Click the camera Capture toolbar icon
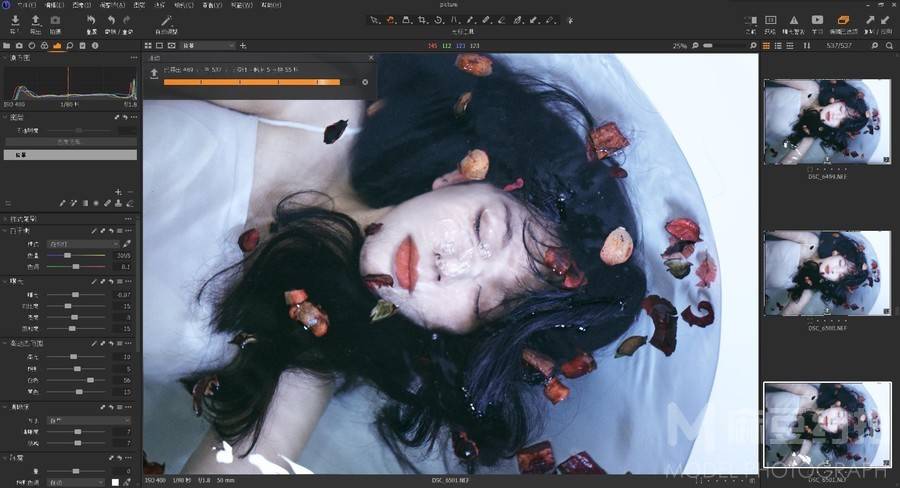900x488 pixels. (x=55, y=21)
